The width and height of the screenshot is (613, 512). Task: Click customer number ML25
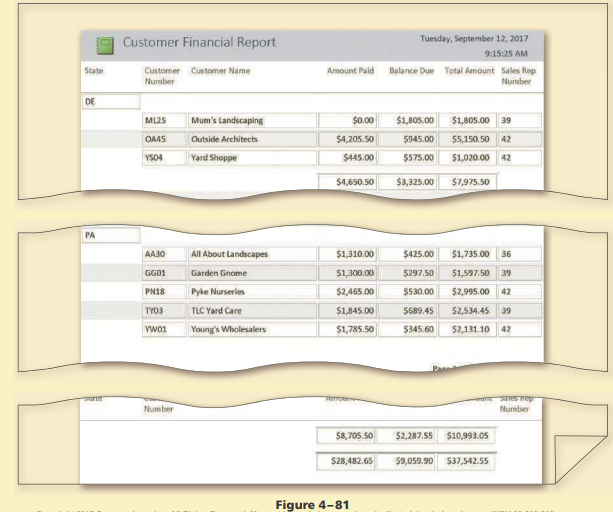164,120
